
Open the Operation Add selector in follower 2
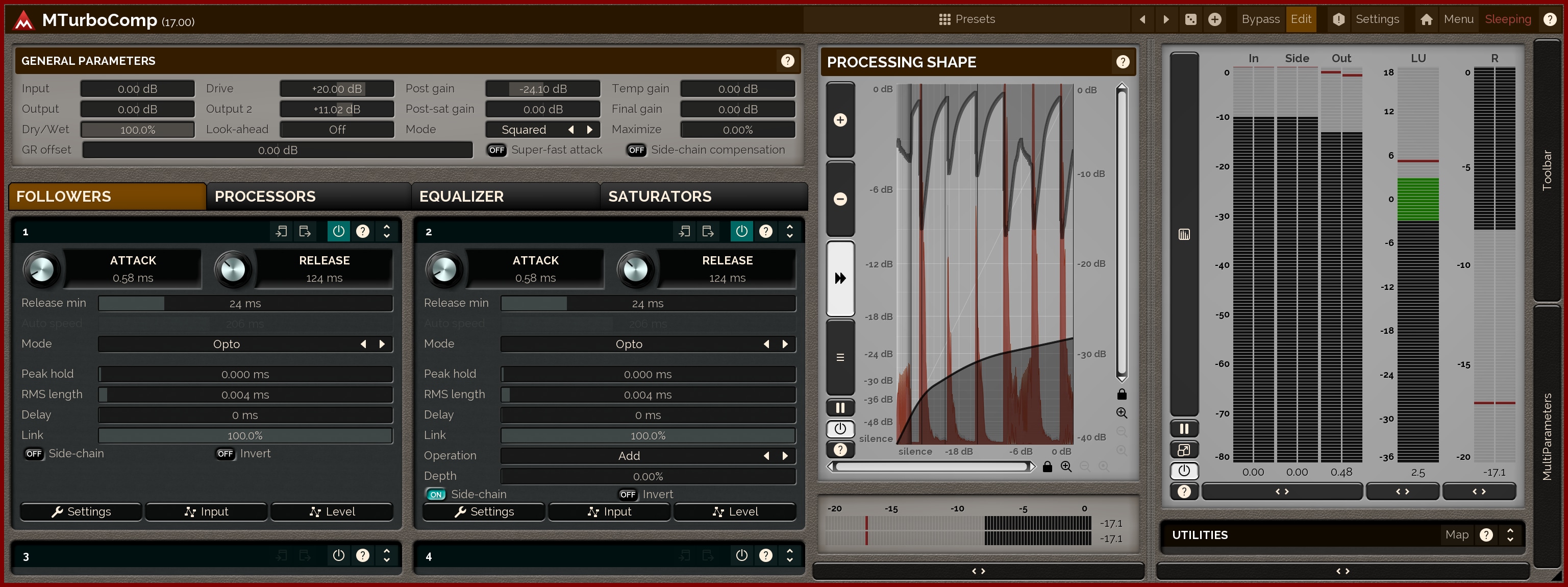pyautogui.click(x=629, y=456)
